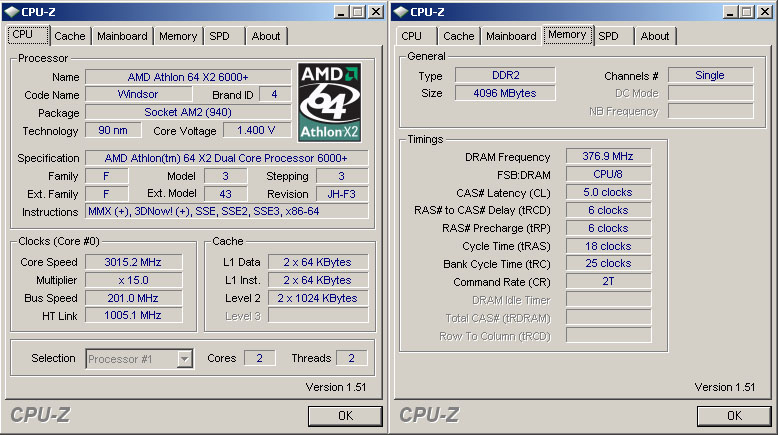Click the Brand ID value 4
Viewport: 780px width, 435px height.
274,95
